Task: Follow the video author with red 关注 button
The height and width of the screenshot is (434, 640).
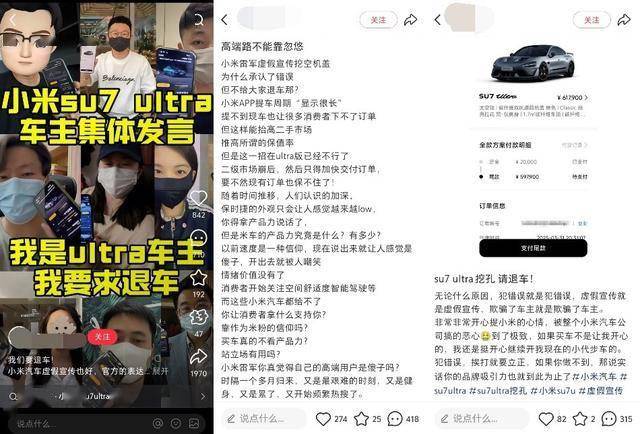Action: 102,337
